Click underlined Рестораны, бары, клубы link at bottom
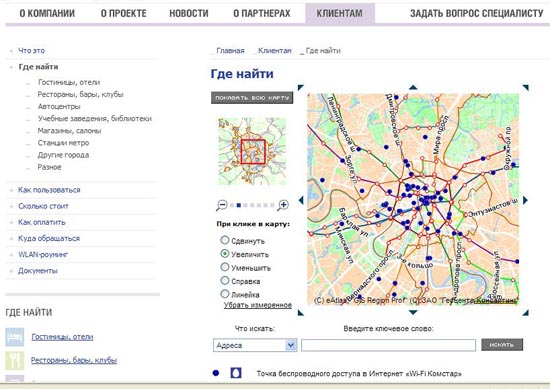 (x=74, y=360)
